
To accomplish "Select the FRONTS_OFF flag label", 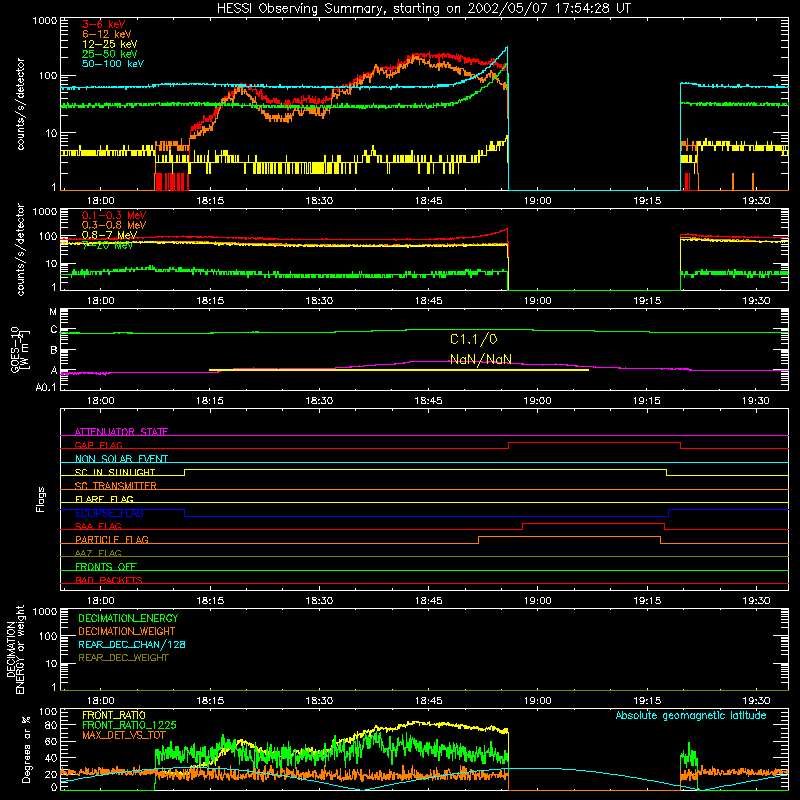I will pos(106,566).
